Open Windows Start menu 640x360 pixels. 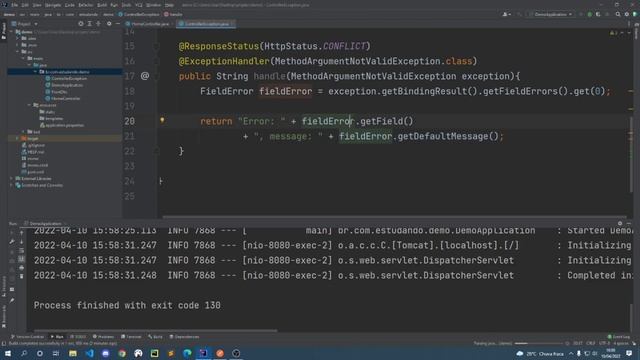point(8,353)
